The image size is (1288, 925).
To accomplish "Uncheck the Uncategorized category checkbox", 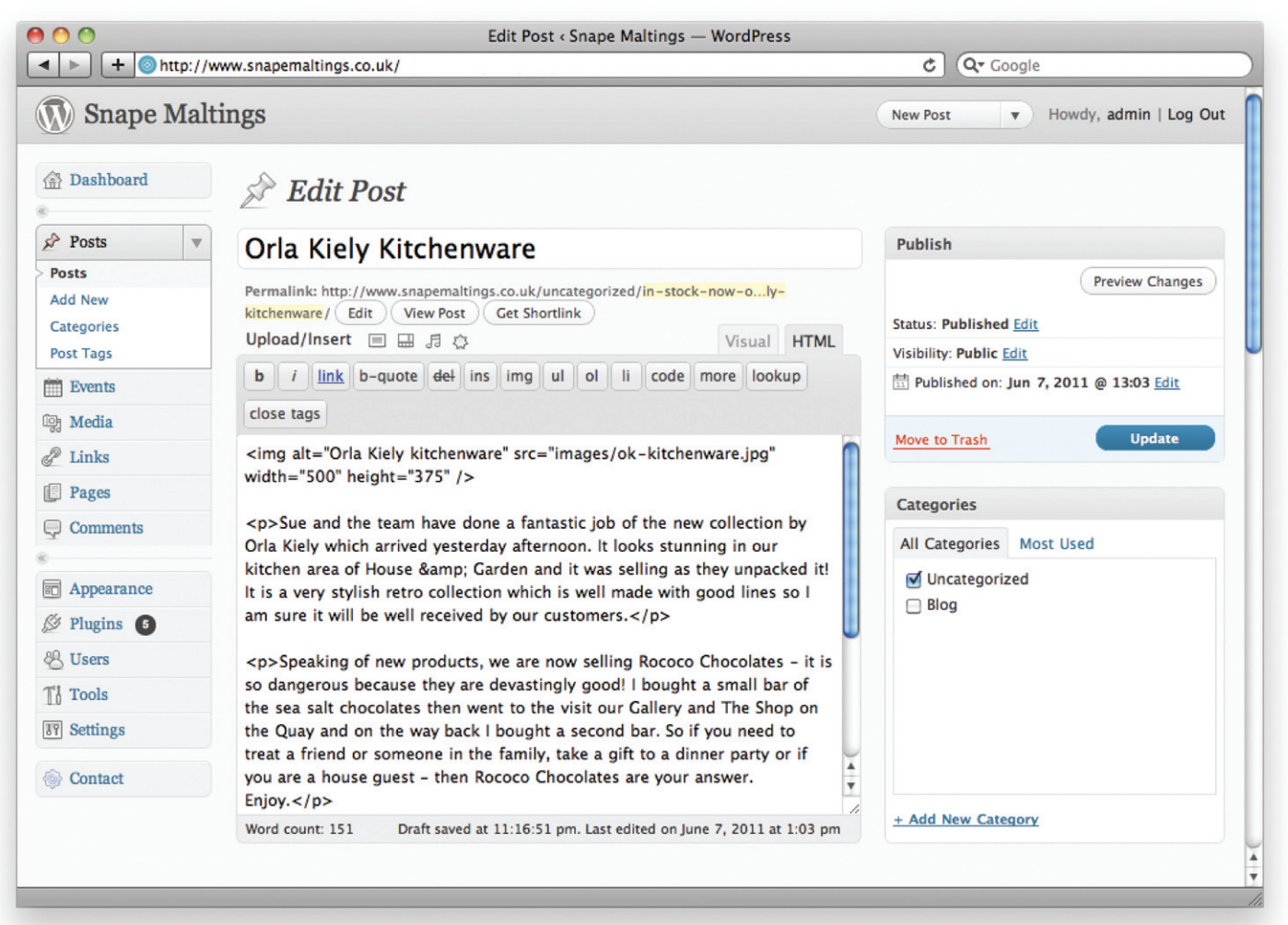I will (913, 580).
